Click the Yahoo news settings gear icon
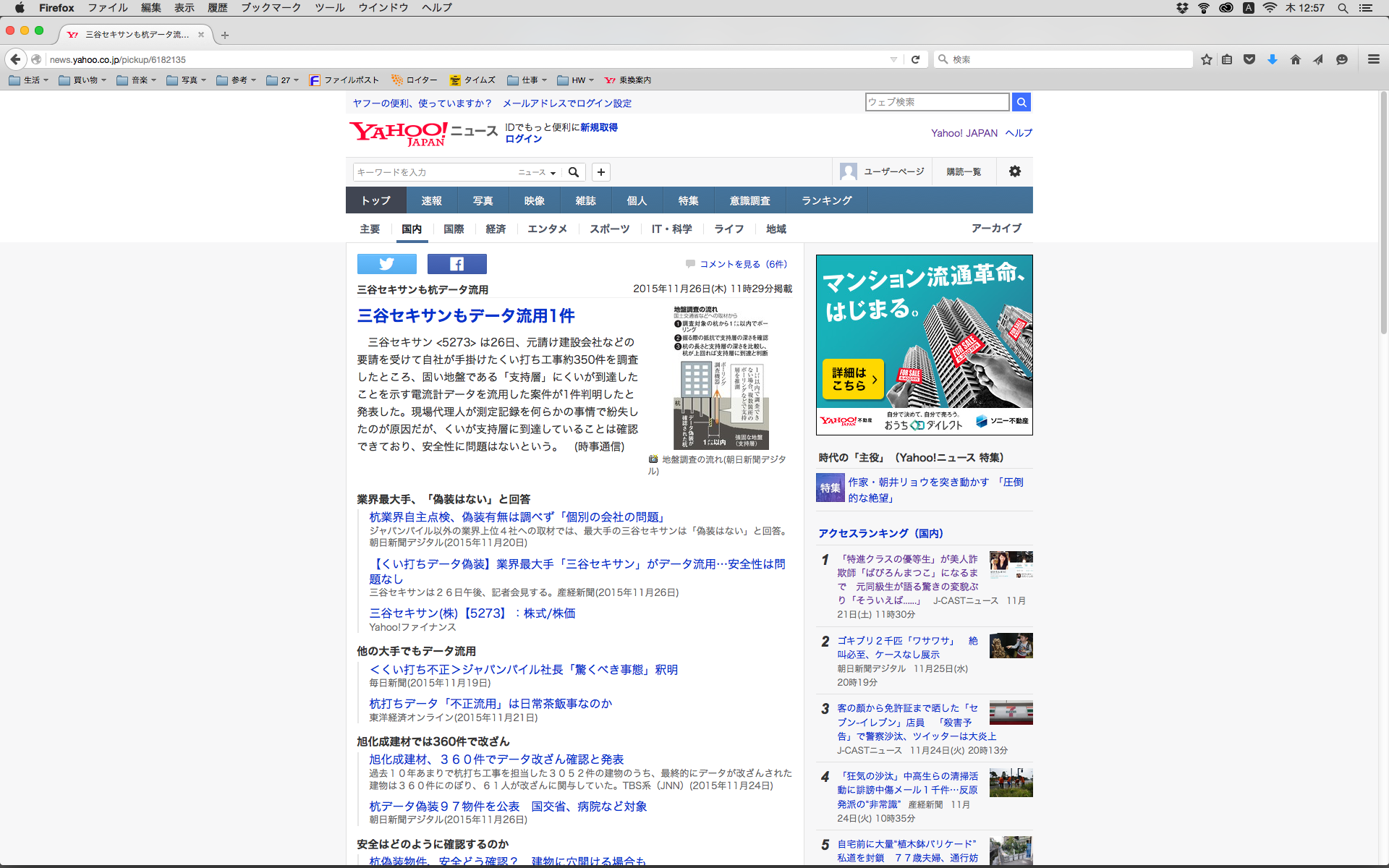The image size is (1389, 868). click(1014, 171)
